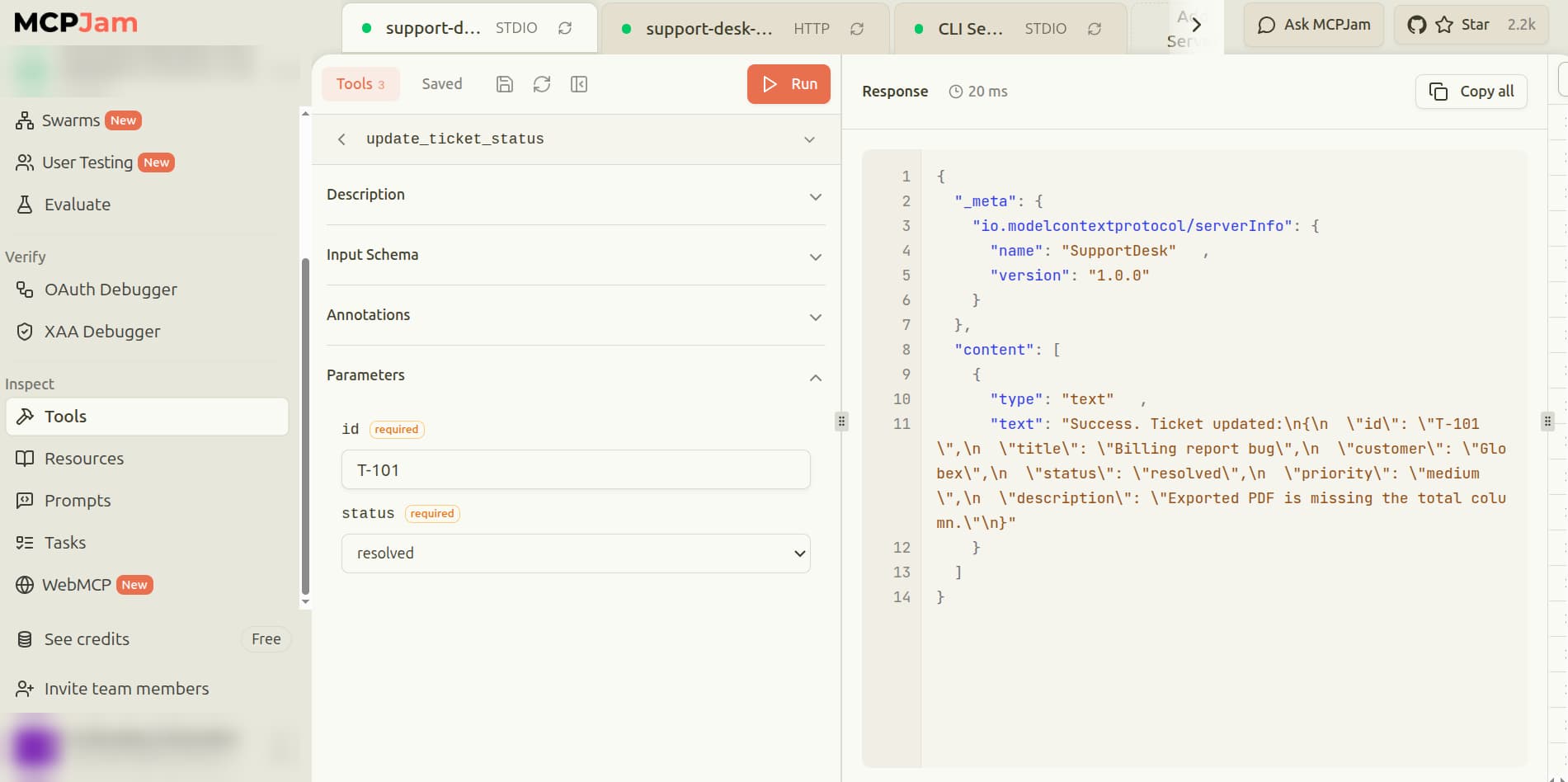Select Tools in the Inspect section
The image size is (1568, 782).
click(147, 417)
